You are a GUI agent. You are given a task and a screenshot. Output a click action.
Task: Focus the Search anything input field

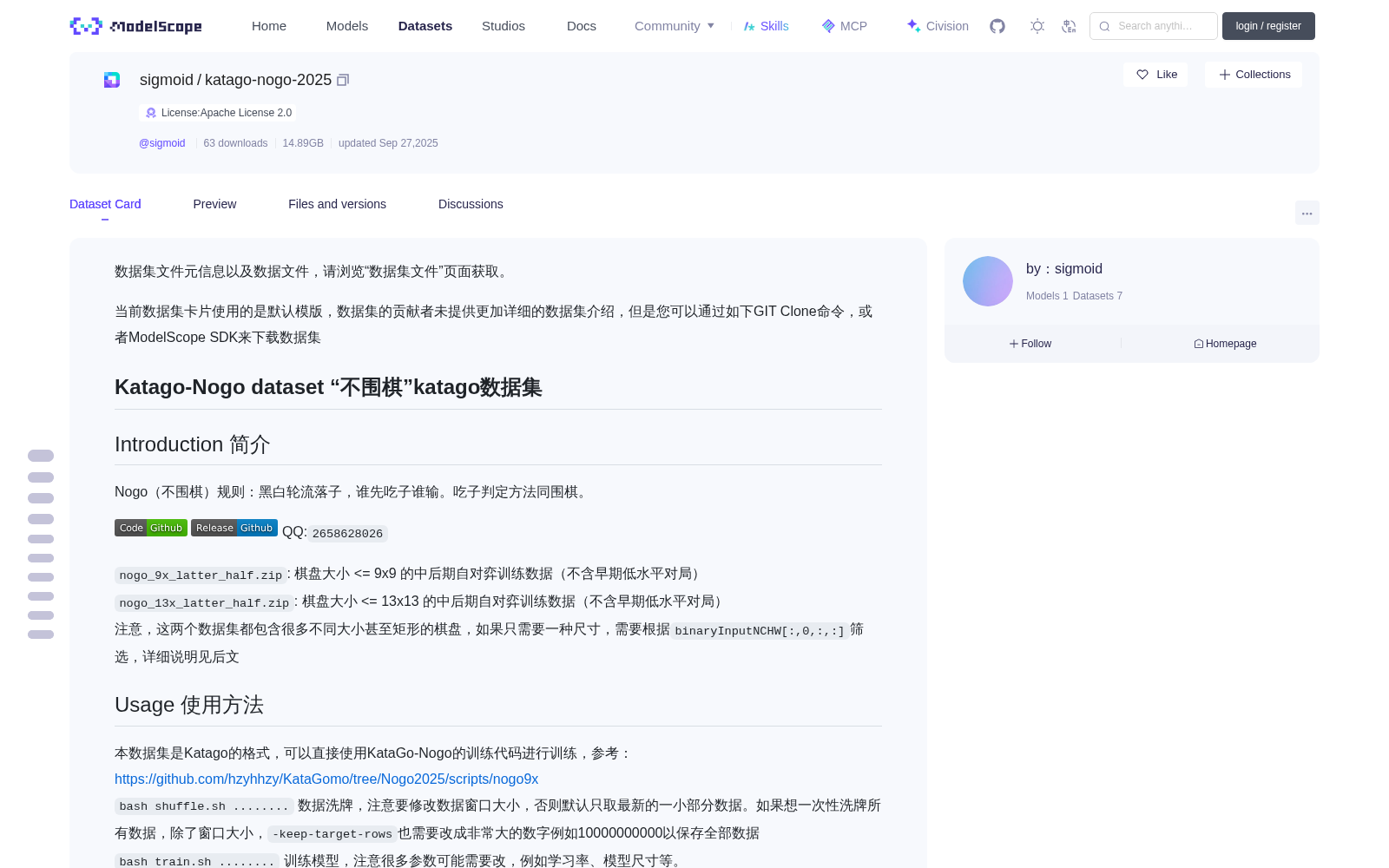pos(1154,26)
